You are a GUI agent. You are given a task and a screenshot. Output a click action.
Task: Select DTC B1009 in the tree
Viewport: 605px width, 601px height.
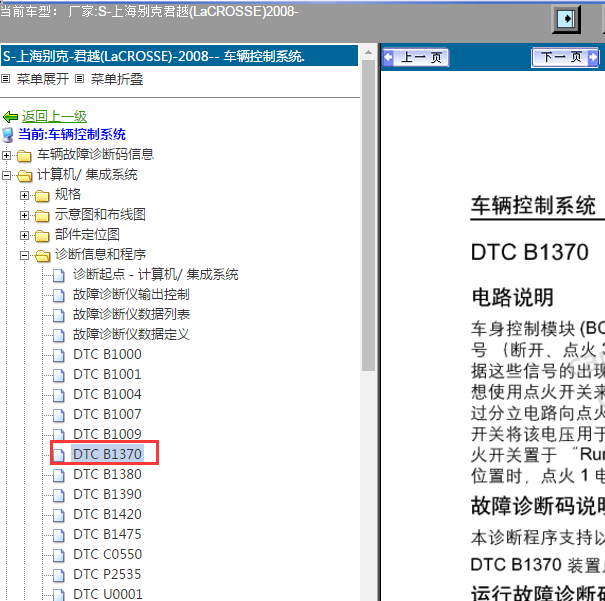point(107,434)
